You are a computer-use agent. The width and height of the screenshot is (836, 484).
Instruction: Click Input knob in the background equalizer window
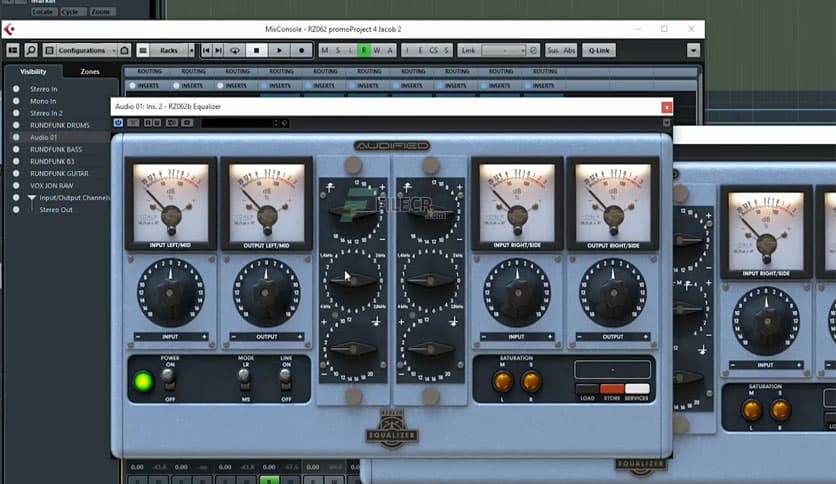(x=766, y=321)
